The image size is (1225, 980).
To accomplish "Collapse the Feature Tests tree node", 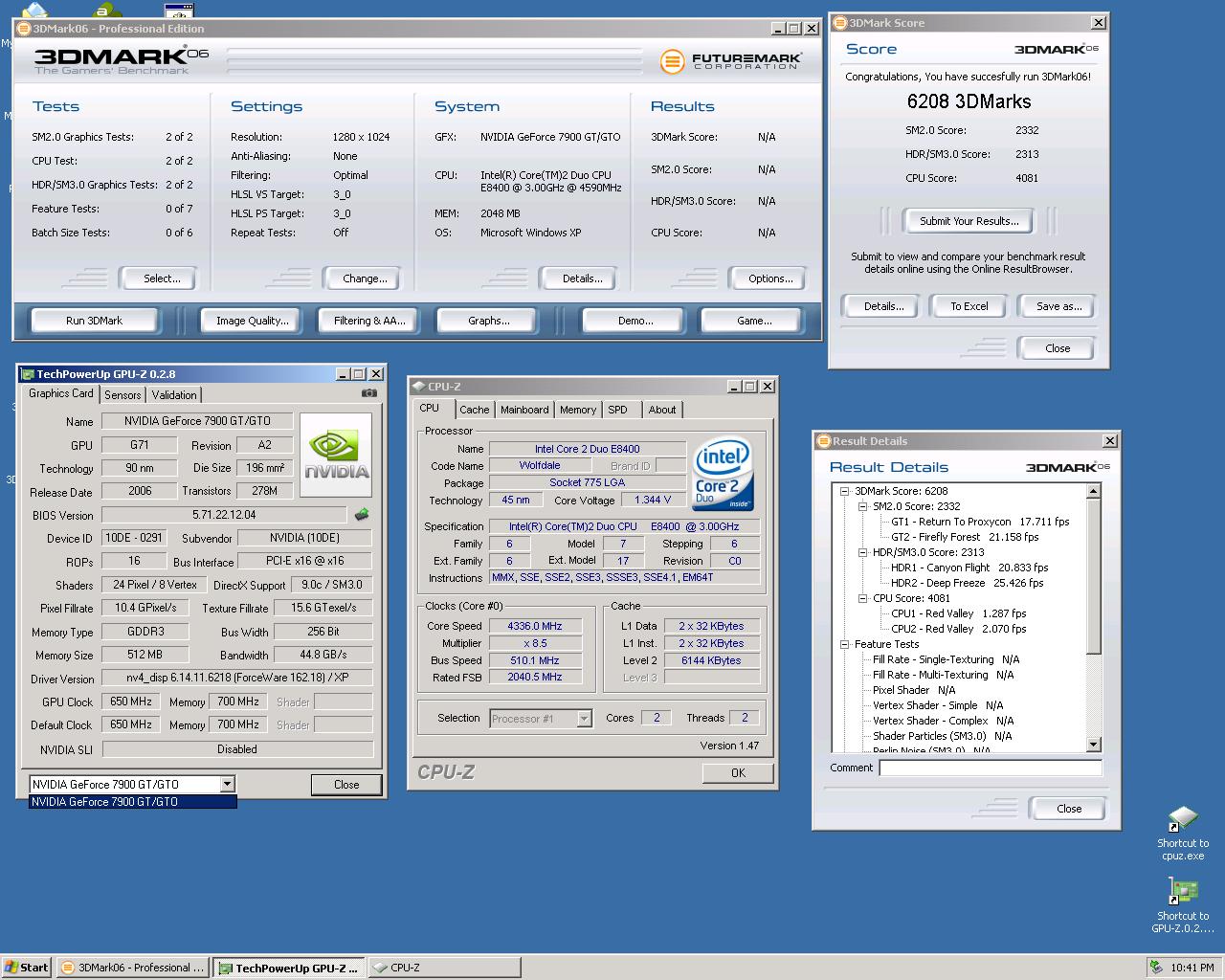I will pos(845,644).
